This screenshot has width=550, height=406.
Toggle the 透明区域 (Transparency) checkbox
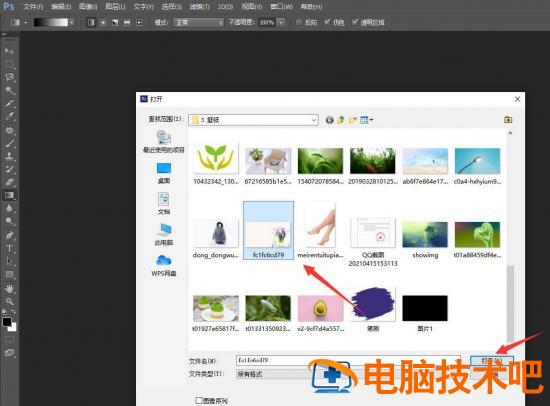[355, 22]
